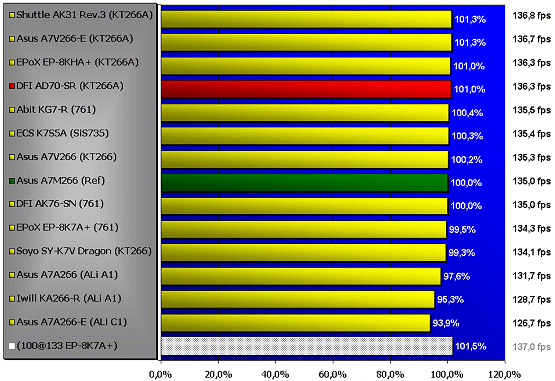
Task: Click the ECS K7S5A (SIS735) legend label
Action: click(63, 133)
